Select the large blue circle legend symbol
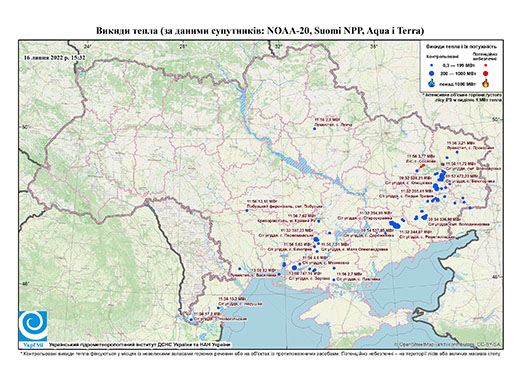 432,73
